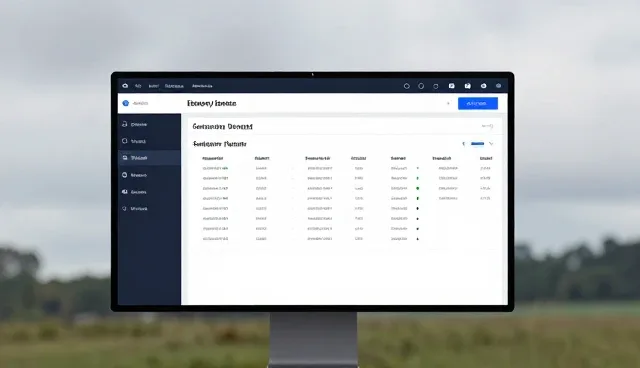Click the blue bar indicator between the pager chevrons
The image size is (640, 368).
click(x=477, y=144)
